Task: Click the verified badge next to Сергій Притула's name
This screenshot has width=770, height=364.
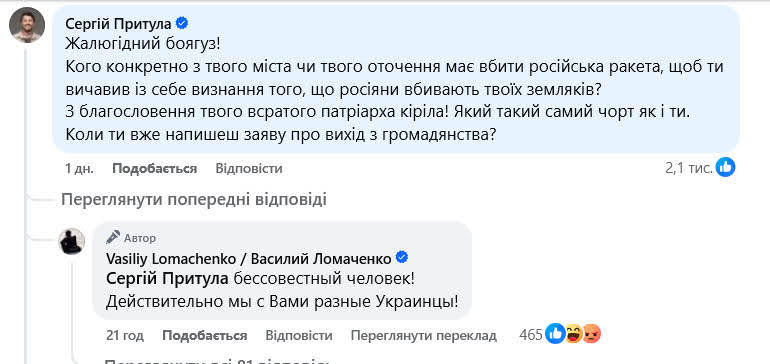Action: 182,23
